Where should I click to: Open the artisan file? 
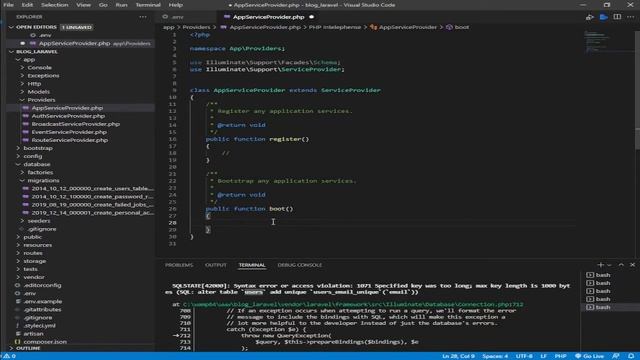pyautogui.click(x=33, y=333)
